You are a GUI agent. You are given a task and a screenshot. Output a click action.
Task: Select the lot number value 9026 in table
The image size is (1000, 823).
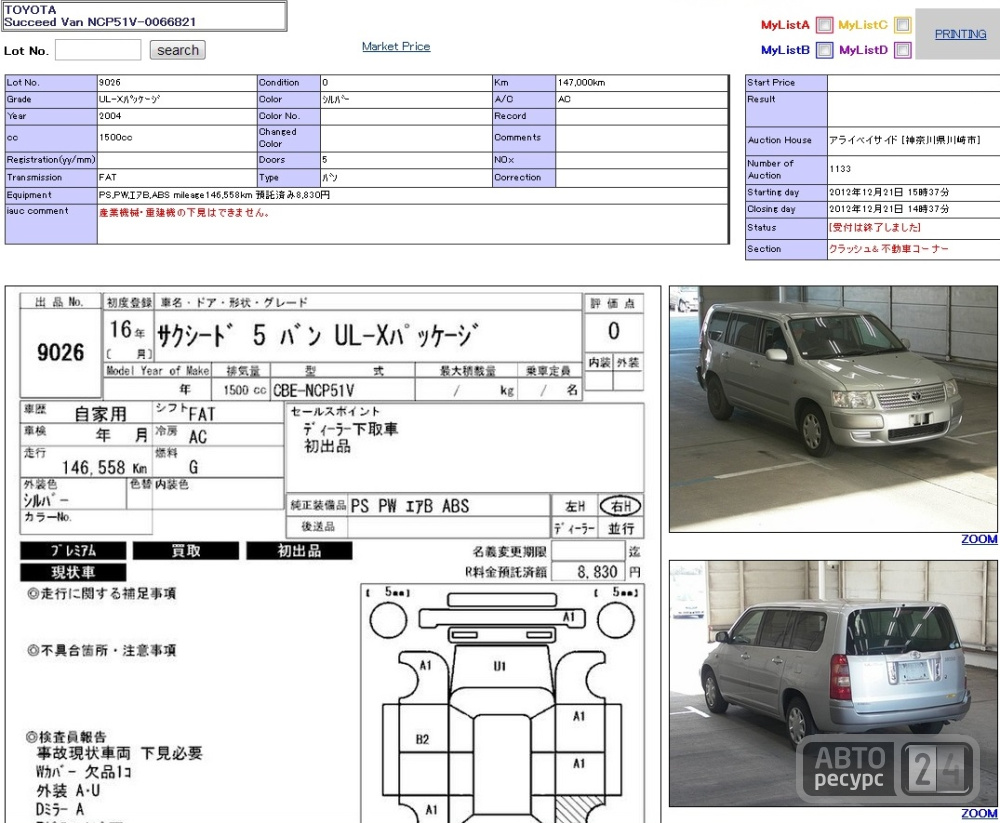[x=110, y=82]
